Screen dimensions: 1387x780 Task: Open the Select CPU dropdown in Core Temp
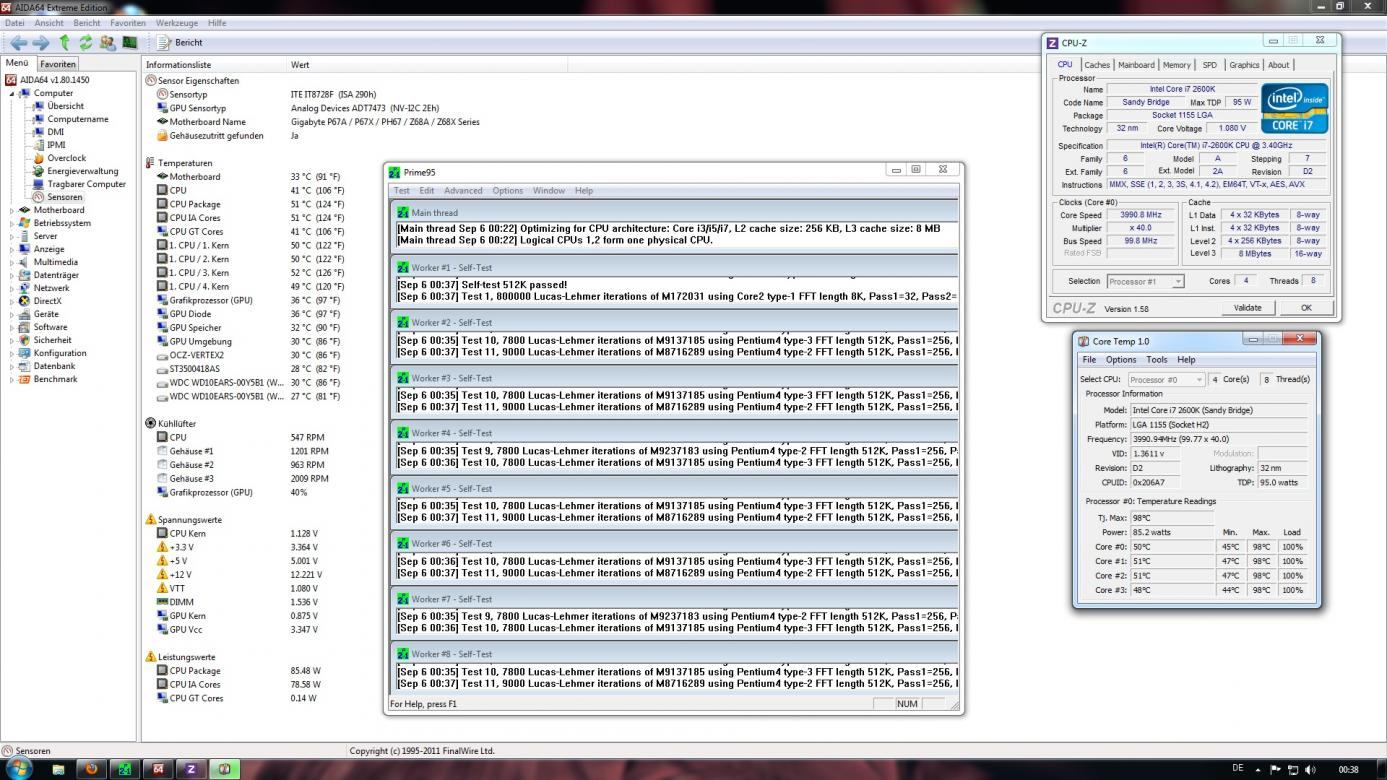(1166, 379)
